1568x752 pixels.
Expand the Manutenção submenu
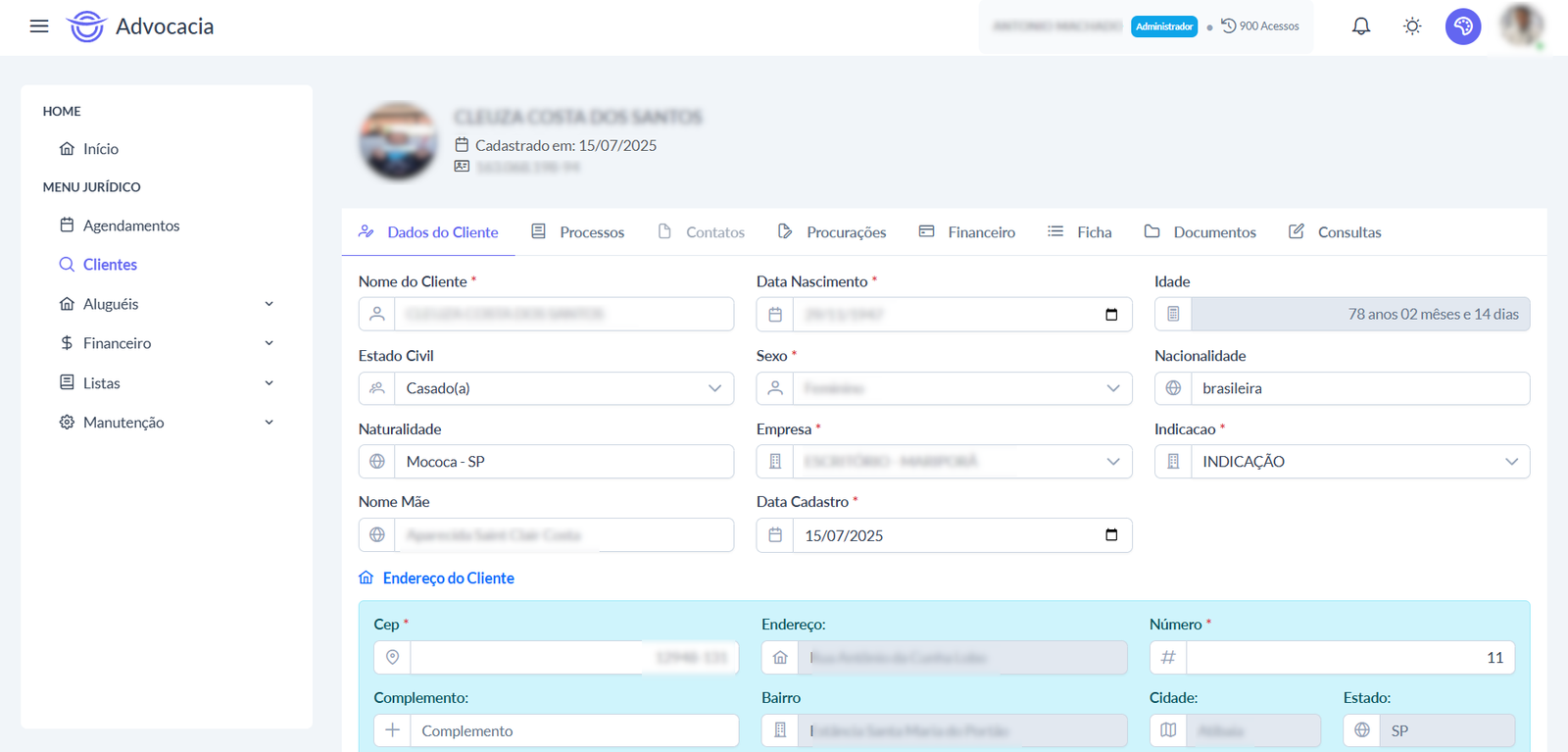tap(167, 423)
